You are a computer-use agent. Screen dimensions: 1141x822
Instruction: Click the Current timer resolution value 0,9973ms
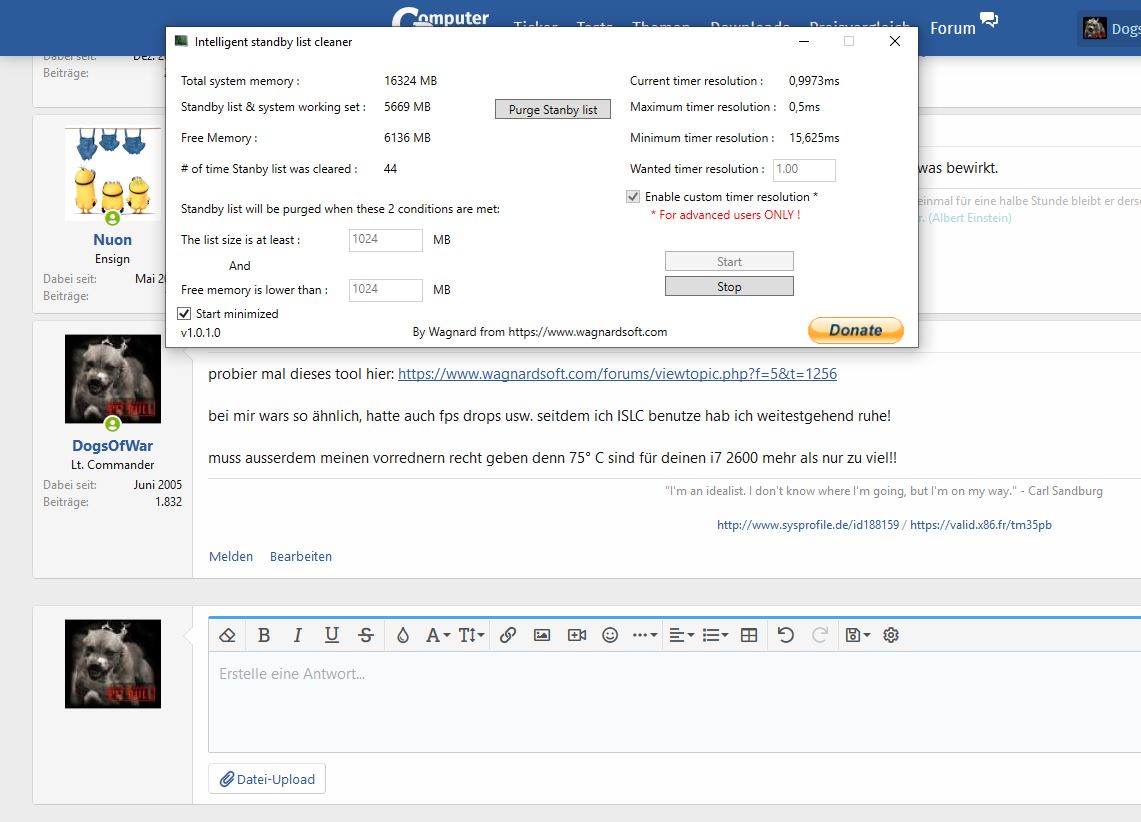click(x=814, y=81)
